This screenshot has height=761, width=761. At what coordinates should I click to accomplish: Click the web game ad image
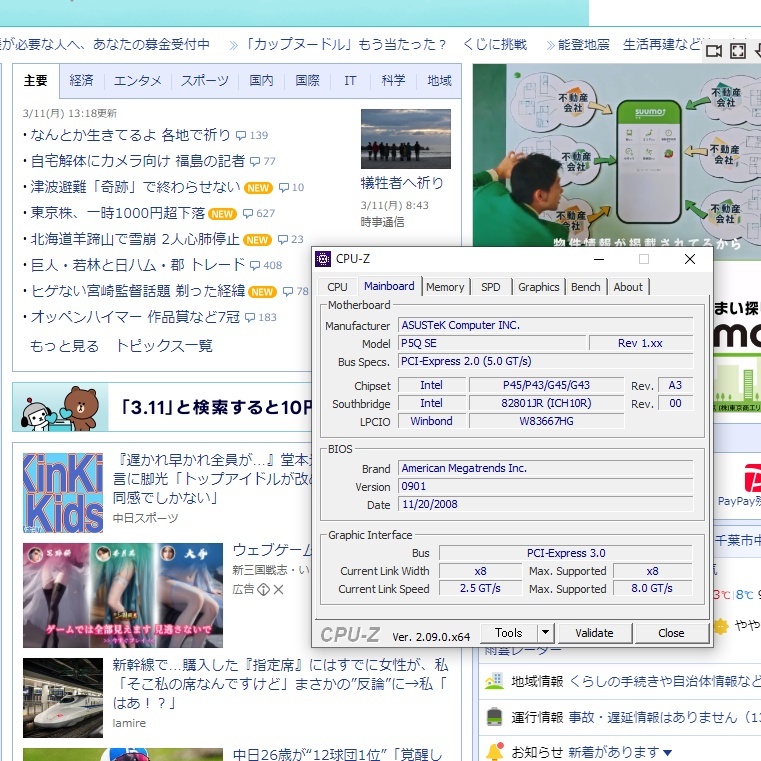click(123, 595)
